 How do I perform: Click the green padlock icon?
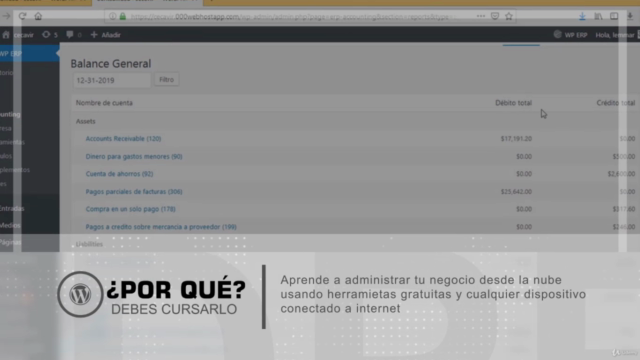[x=122, y=16]
